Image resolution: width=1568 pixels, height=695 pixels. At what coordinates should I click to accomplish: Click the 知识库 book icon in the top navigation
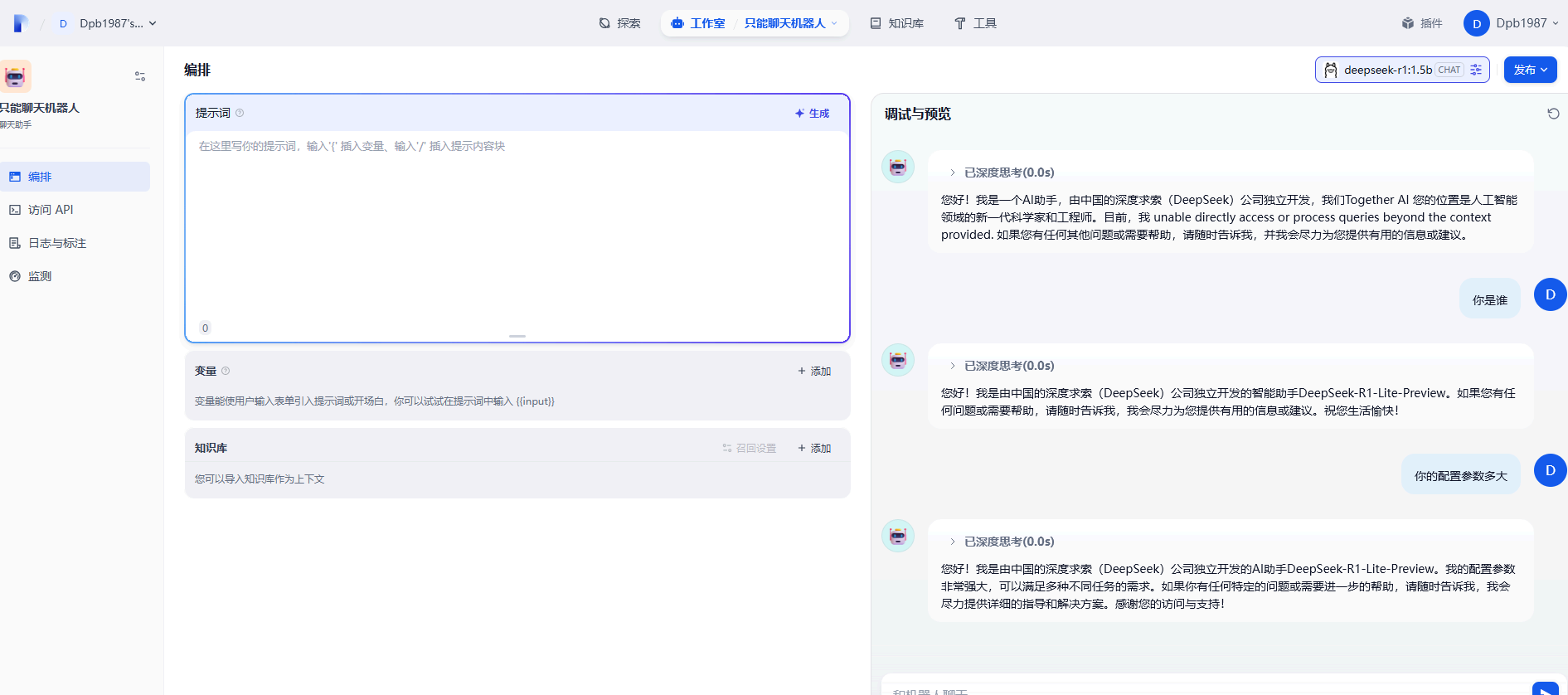(x=876, y=23)
